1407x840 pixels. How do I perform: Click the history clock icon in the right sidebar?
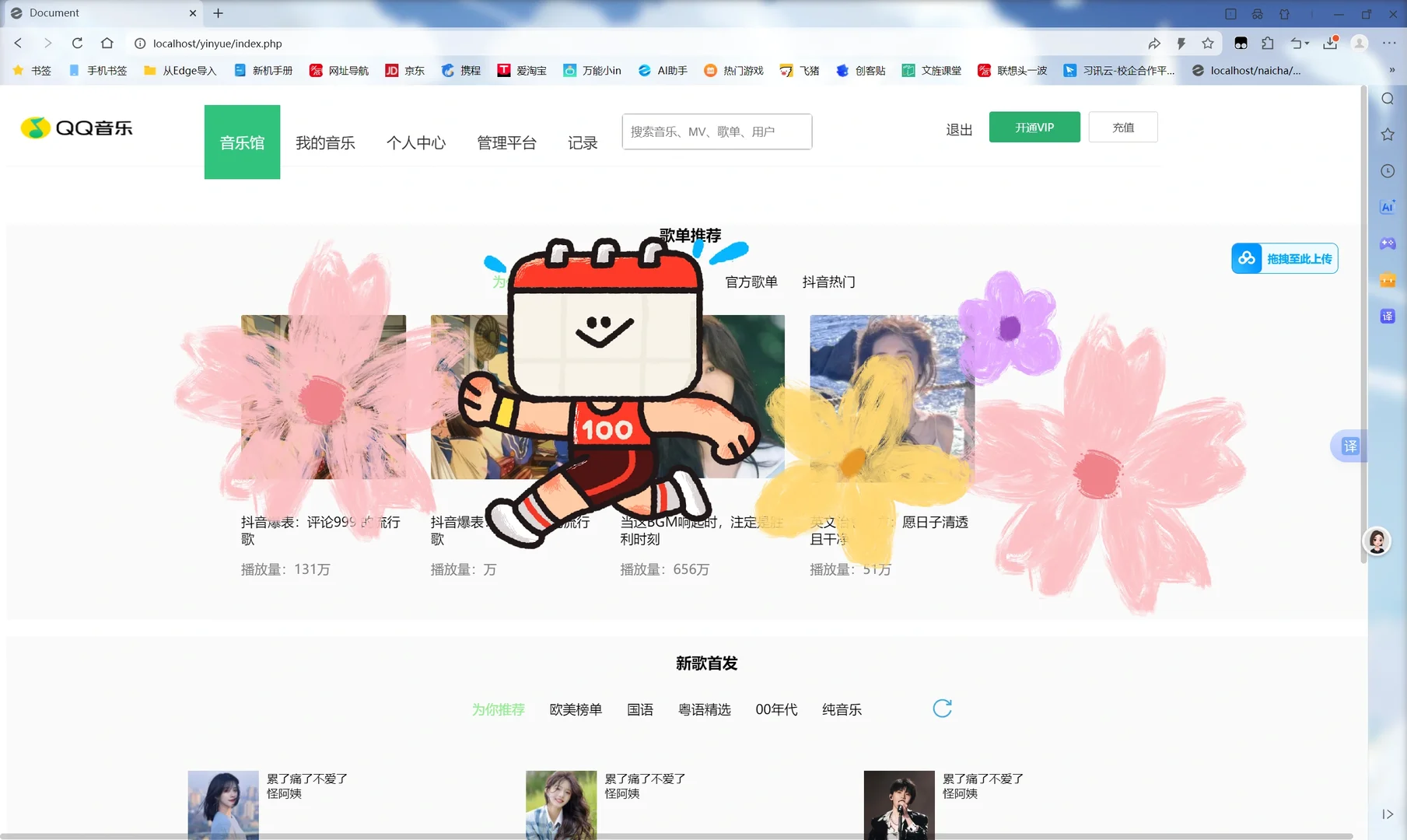coord(1387,170)
